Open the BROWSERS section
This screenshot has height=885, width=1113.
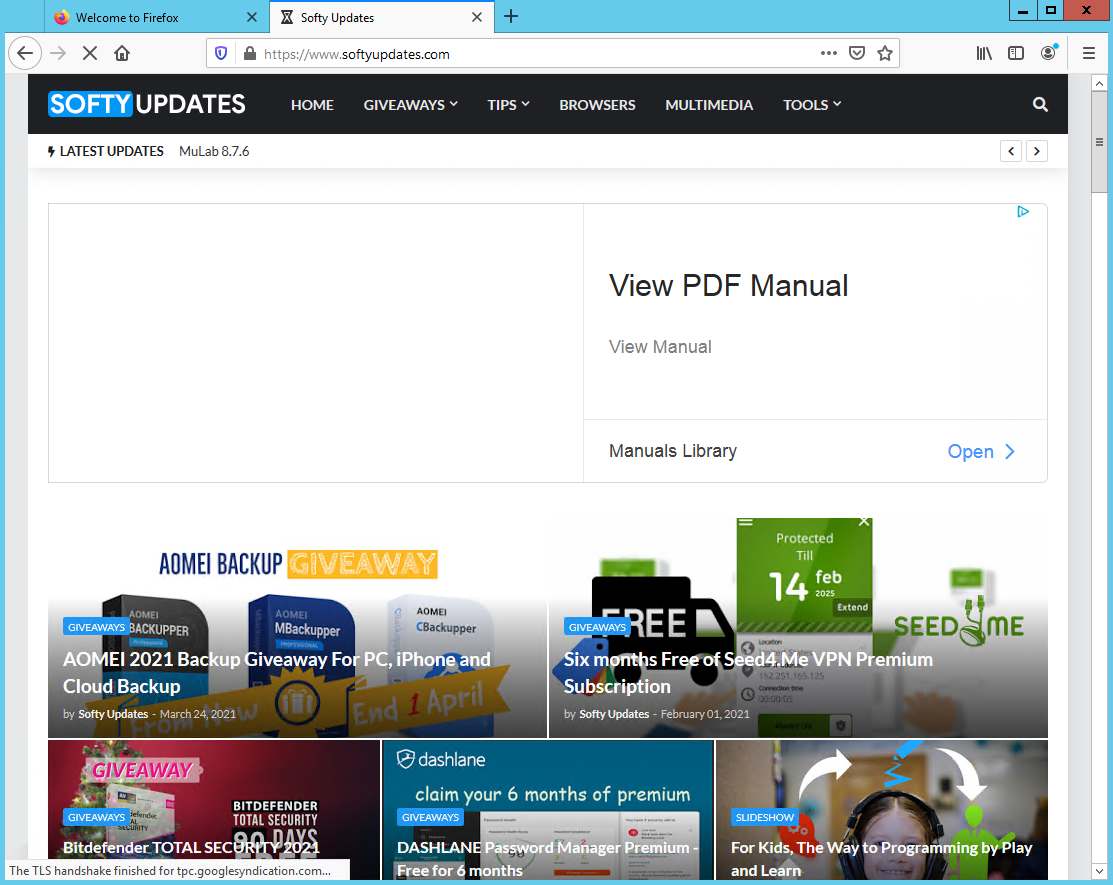click(597, 104)
